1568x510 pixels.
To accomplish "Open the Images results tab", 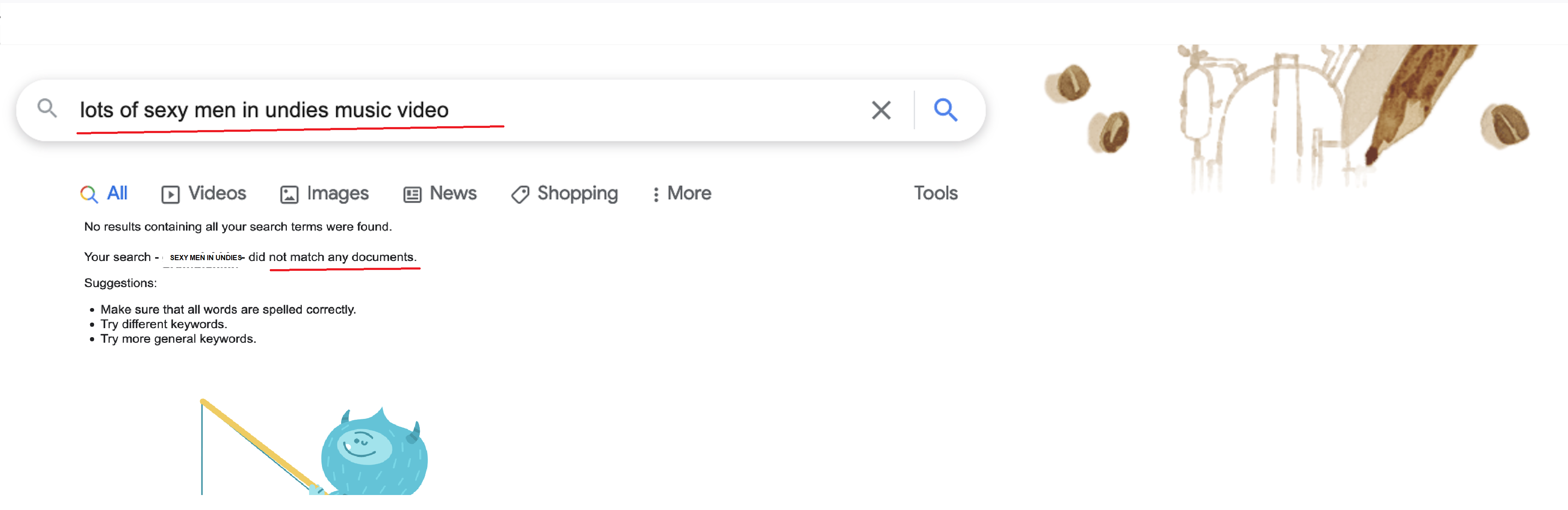I will (x=324, y=194).
